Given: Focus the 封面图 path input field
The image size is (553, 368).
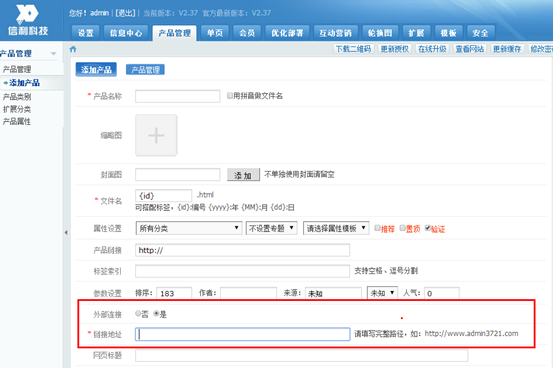Looking at the screenshot, I should (178, 174).
